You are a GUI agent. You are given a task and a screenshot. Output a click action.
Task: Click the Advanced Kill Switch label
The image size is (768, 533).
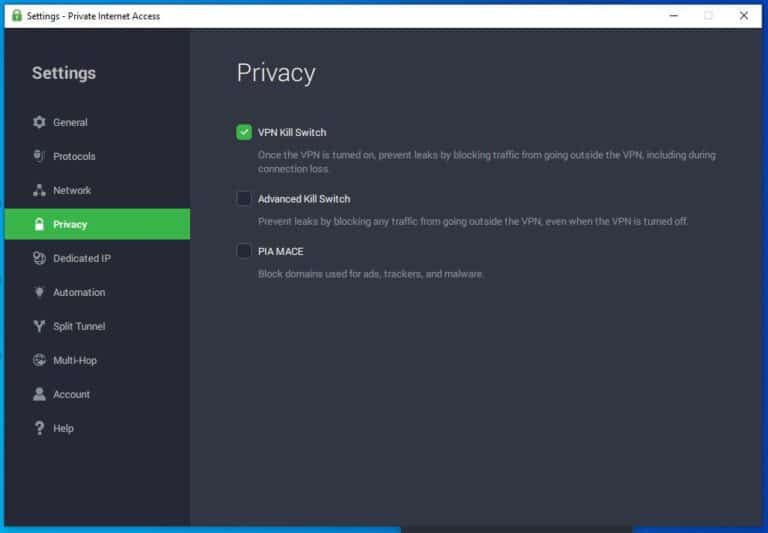click(304, 199)
